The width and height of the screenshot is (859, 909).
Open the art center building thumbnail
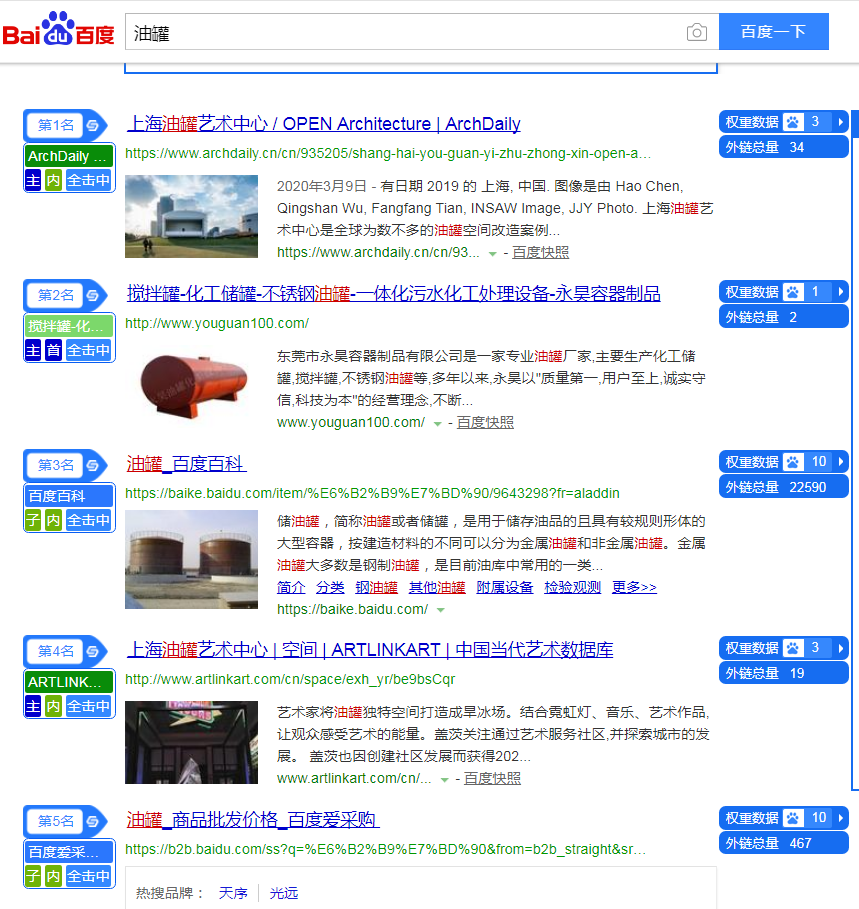[x=191, y=216]
